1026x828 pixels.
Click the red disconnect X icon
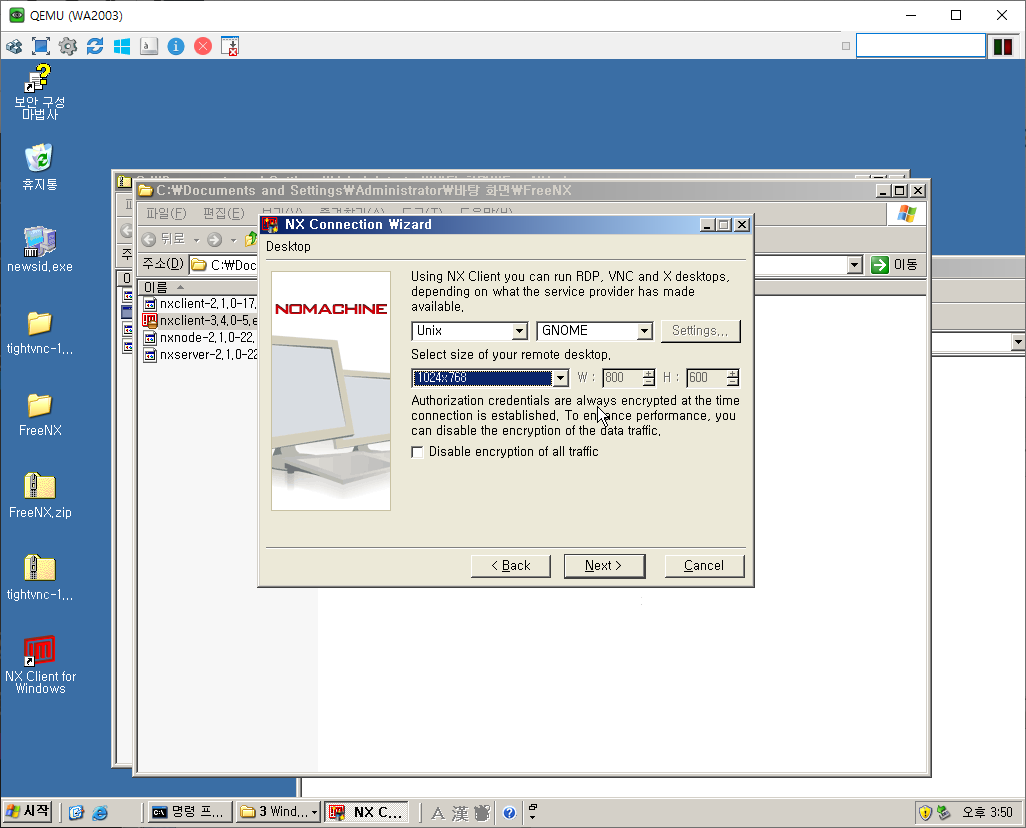203,46
